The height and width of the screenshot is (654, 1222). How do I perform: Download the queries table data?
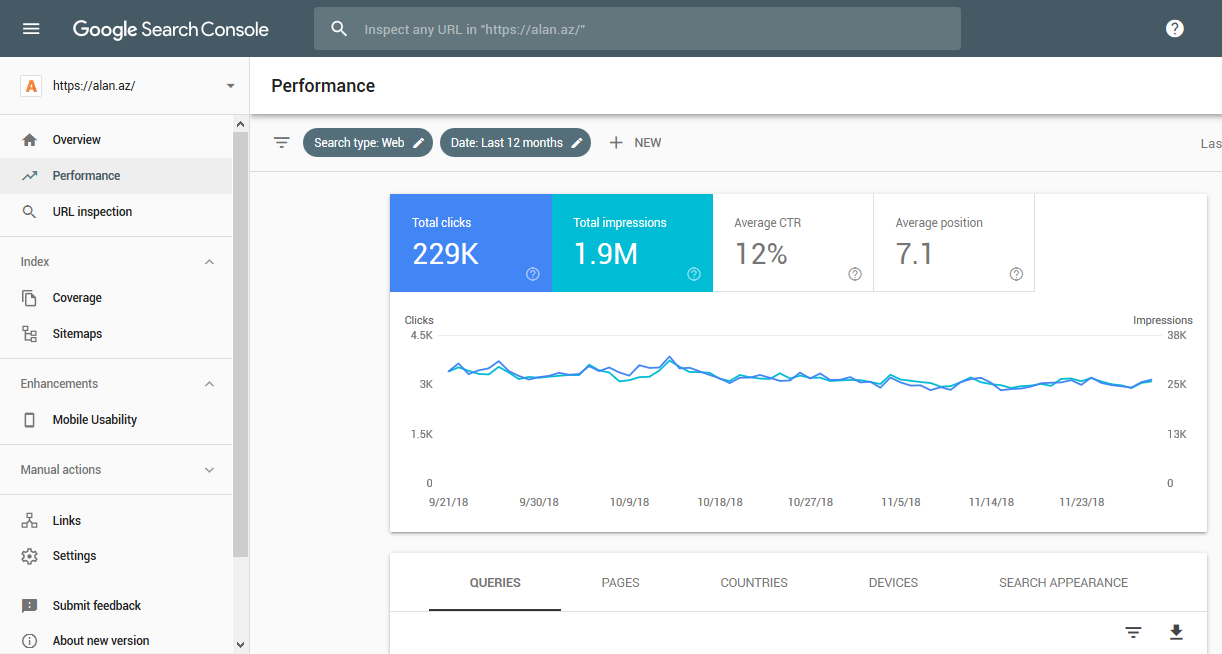[x=1176, y=632]
